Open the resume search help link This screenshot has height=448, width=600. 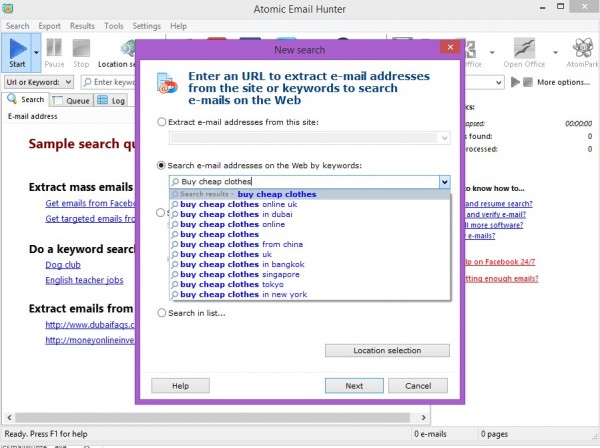tap(499, 204)
